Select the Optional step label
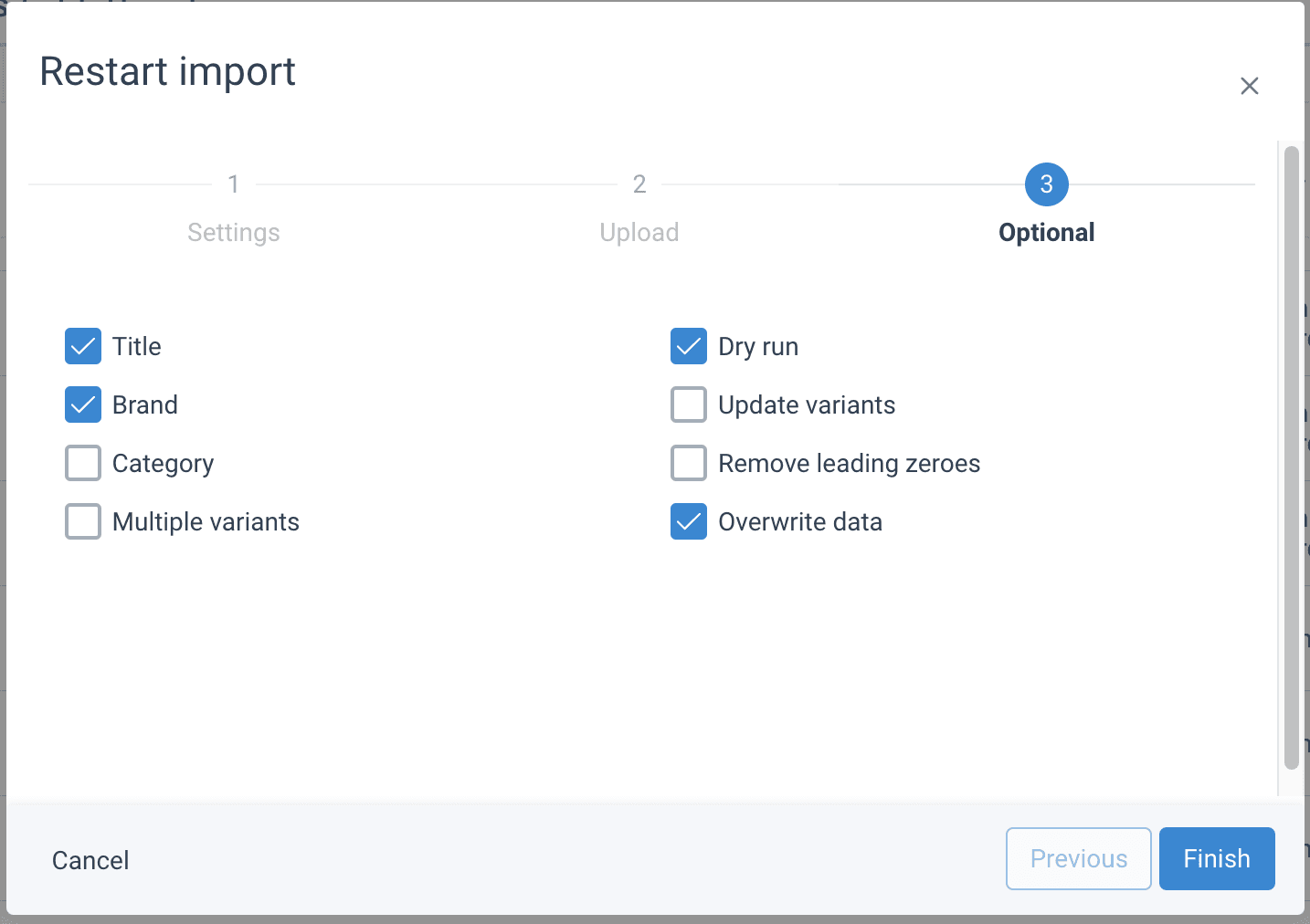 click(1047, 233)
